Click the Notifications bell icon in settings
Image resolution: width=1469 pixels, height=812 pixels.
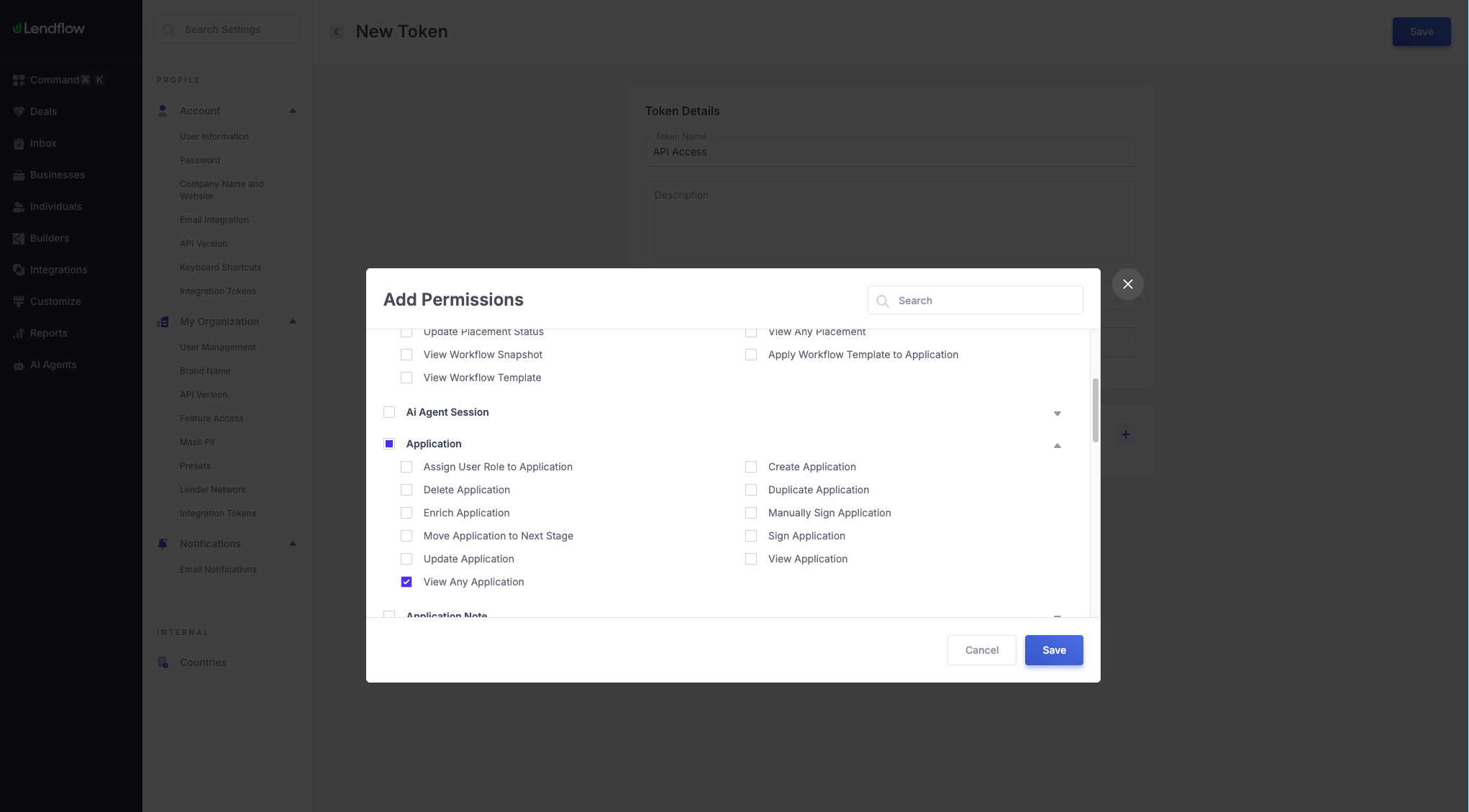coord(163,544)
